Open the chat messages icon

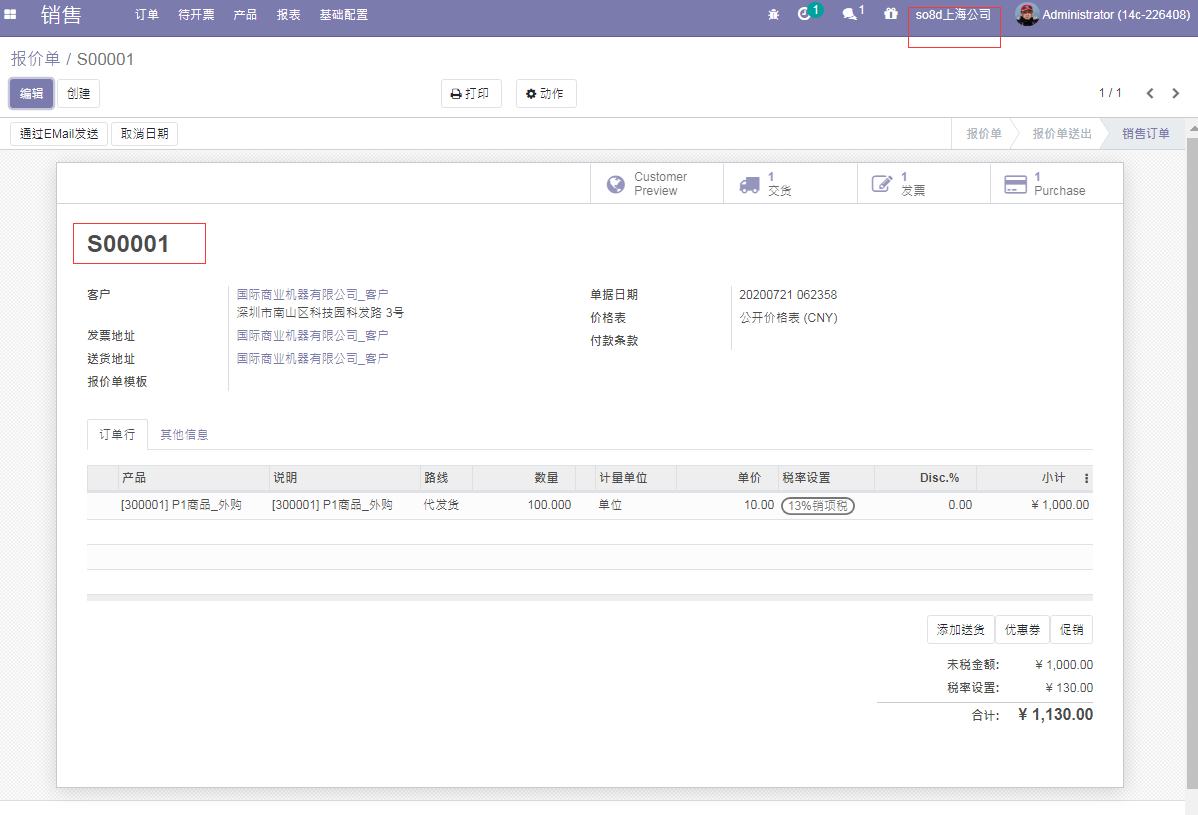(x=849, y=14)
